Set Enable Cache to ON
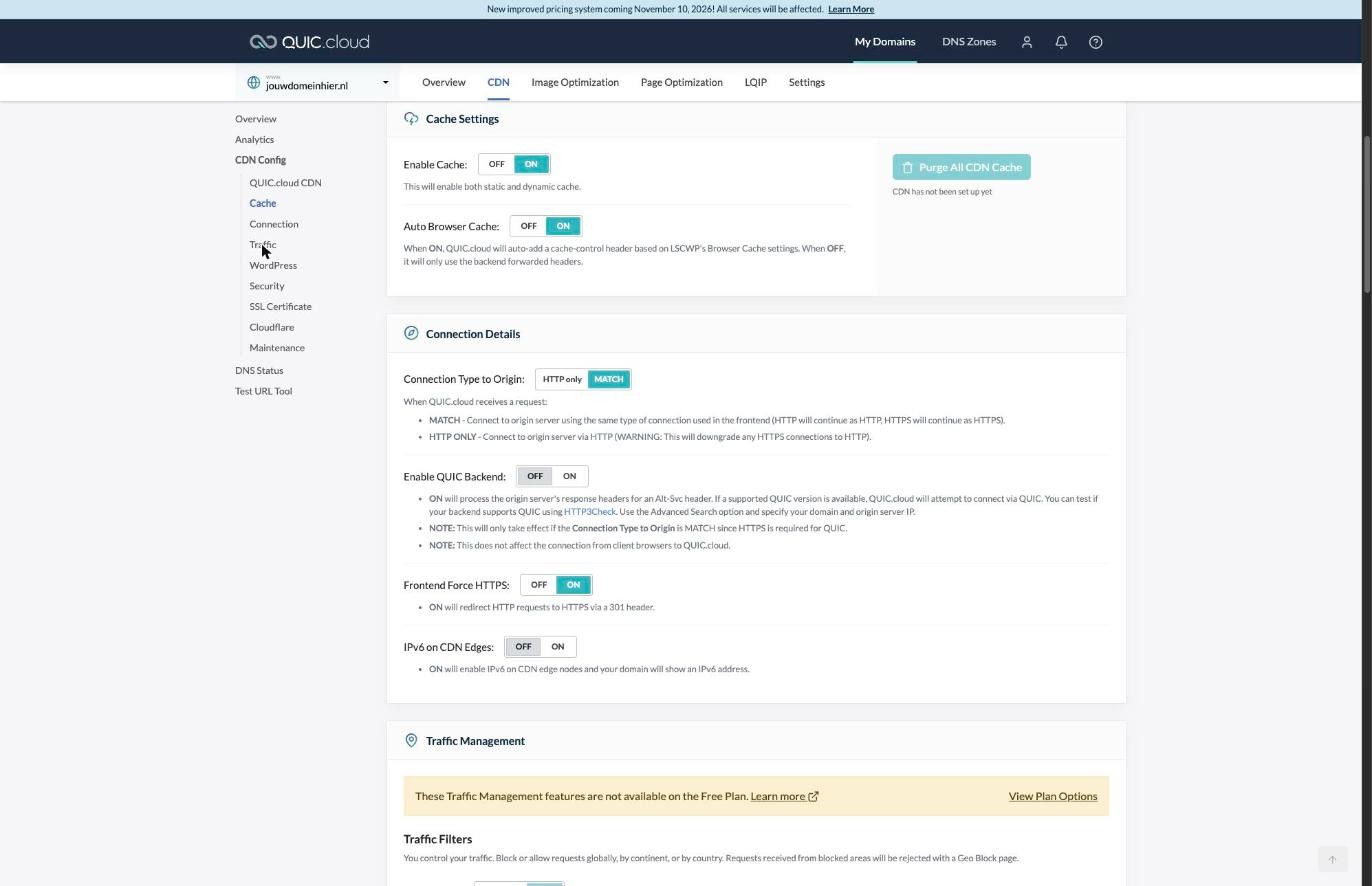 (x=531, y=164)
